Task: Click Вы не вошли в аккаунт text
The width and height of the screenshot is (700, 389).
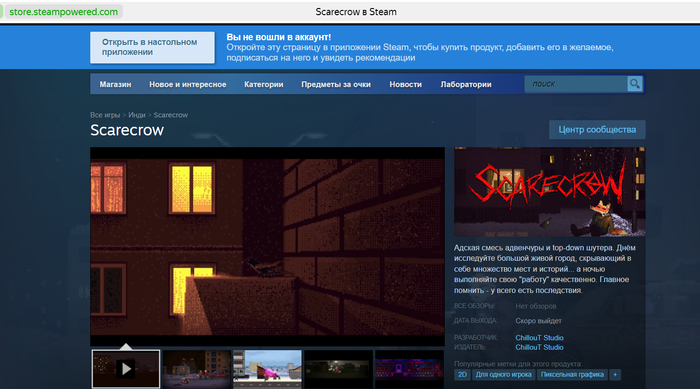Action: tap(279, 37)
